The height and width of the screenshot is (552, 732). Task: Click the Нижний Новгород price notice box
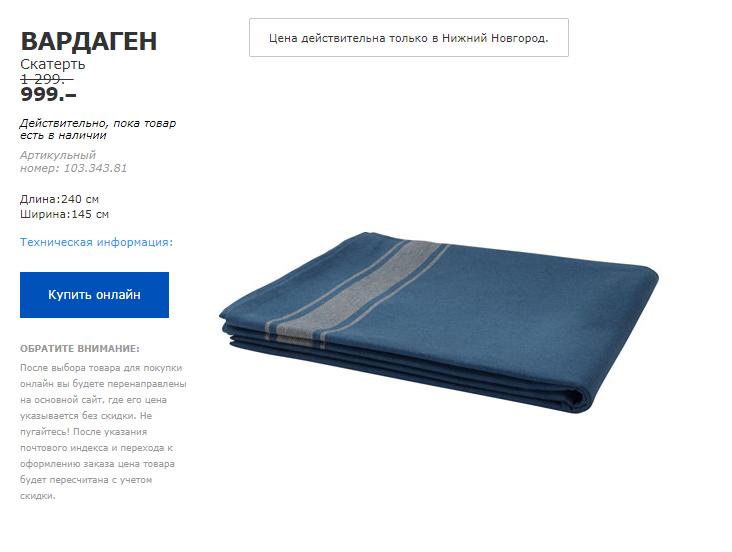point(409,38)
